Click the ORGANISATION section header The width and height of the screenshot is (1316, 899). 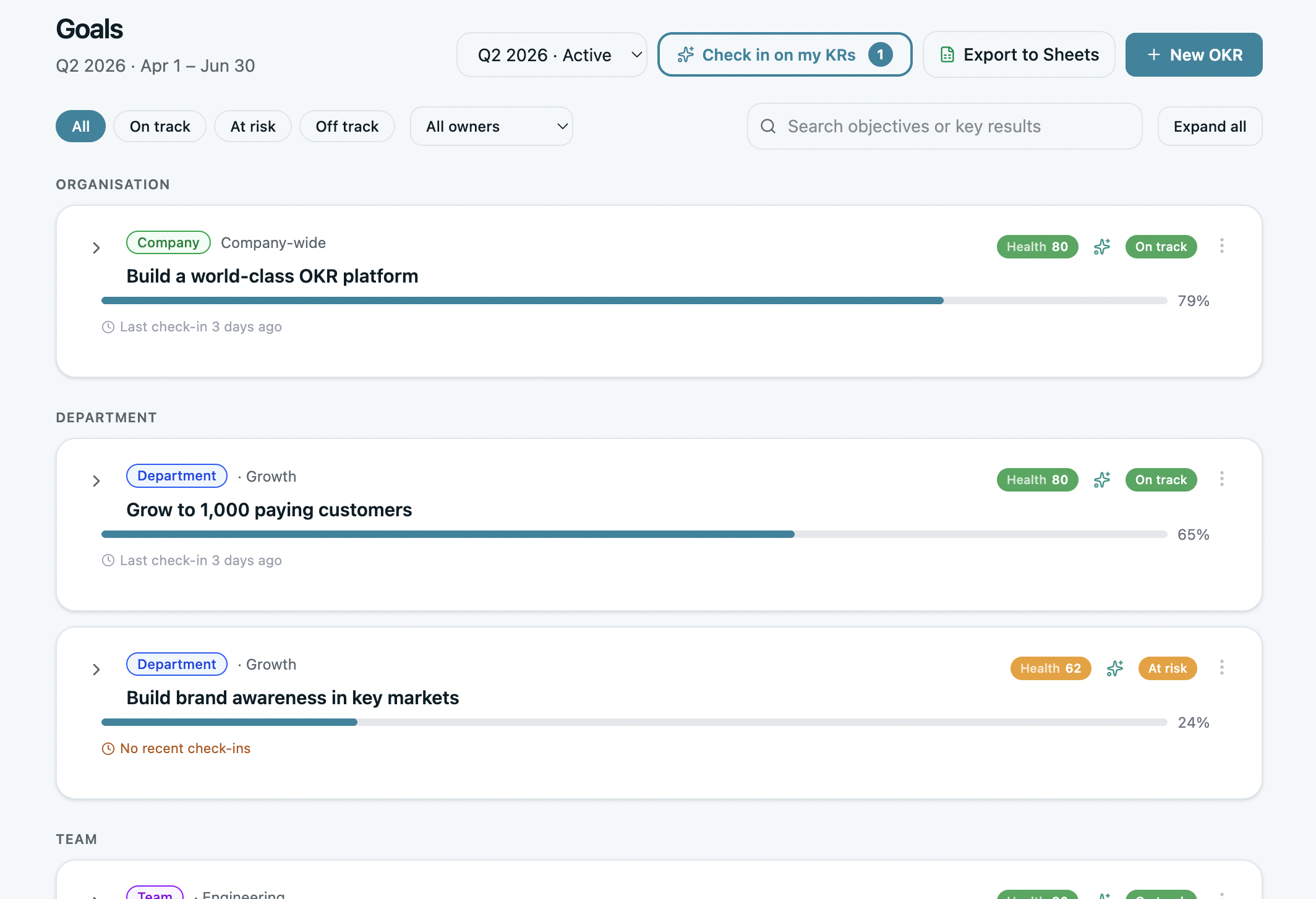(113, 184)
